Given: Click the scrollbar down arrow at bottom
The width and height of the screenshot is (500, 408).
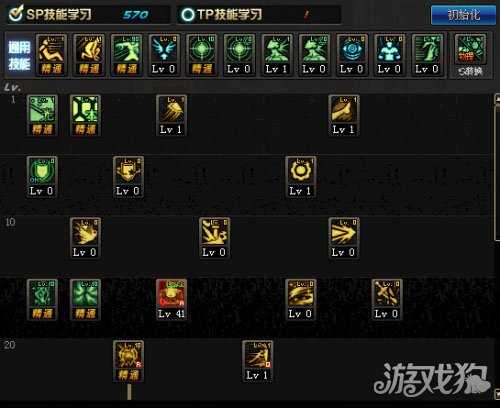Looking at the screenshot, I should (497, 394).
